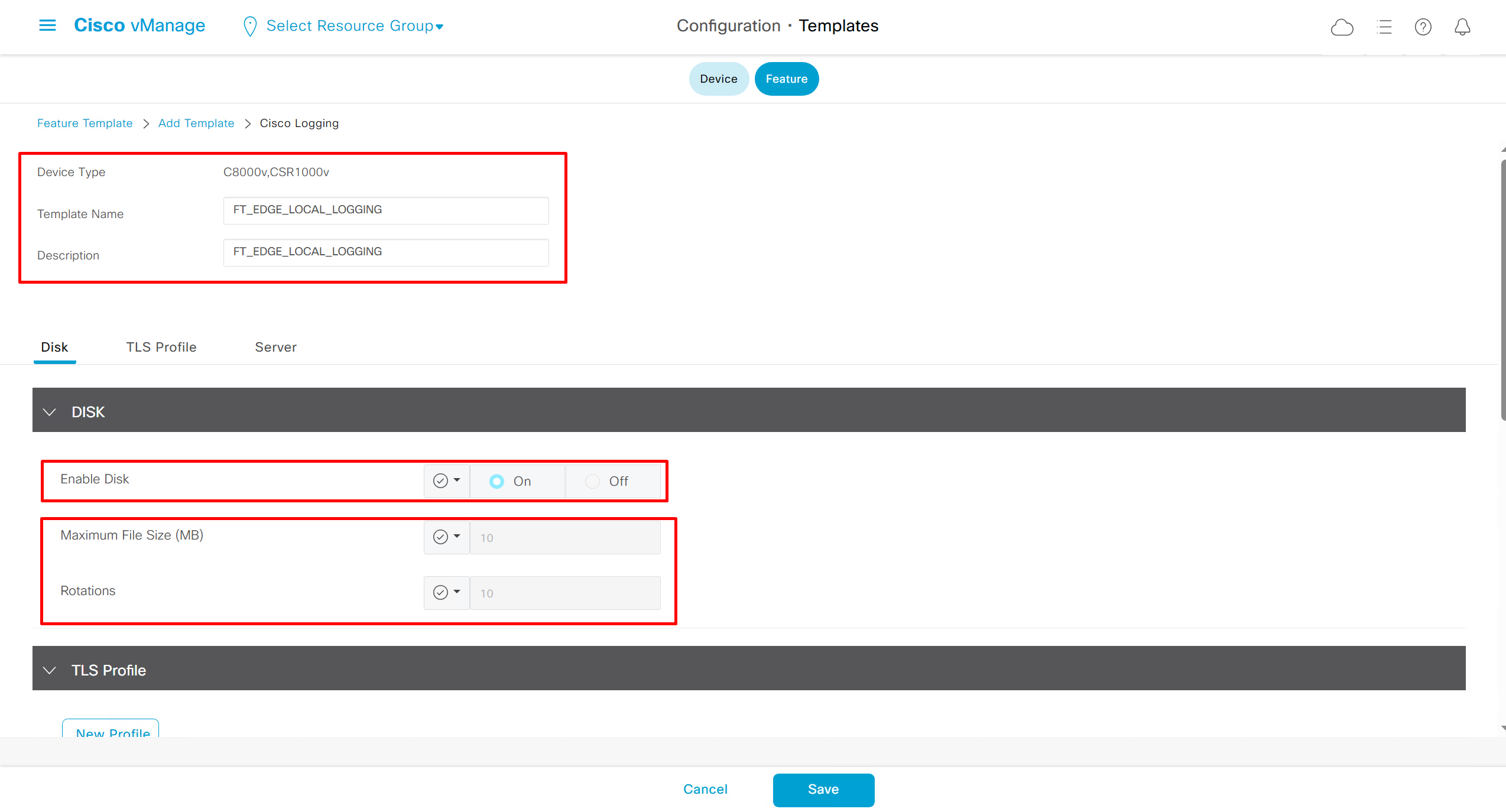The image size is (1506, 812).
Task: Click the resource group location pin icon
Action: point(250,26)
